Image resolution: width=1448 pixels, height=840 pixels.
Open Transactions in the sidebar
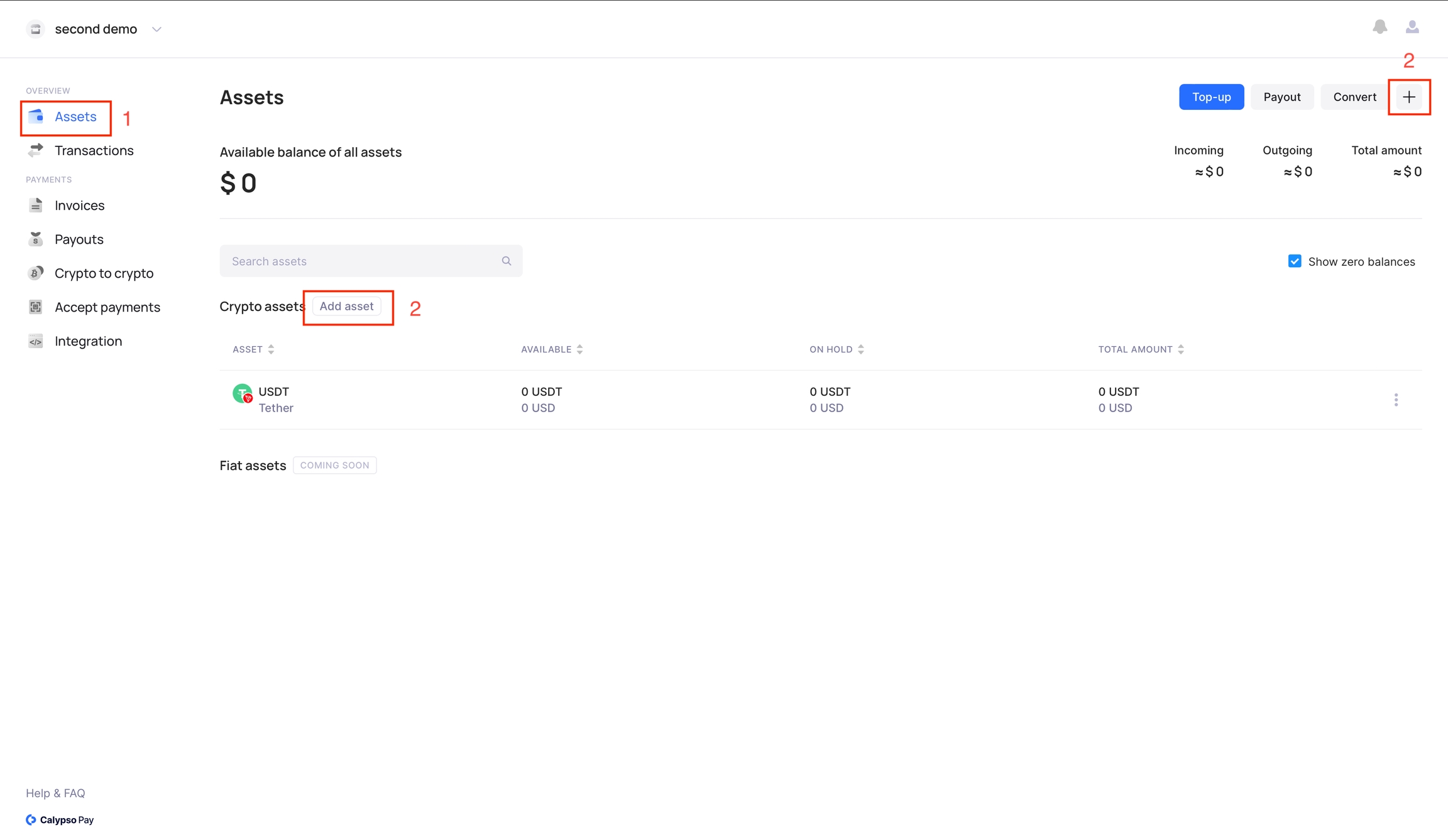tap(94, 150)
